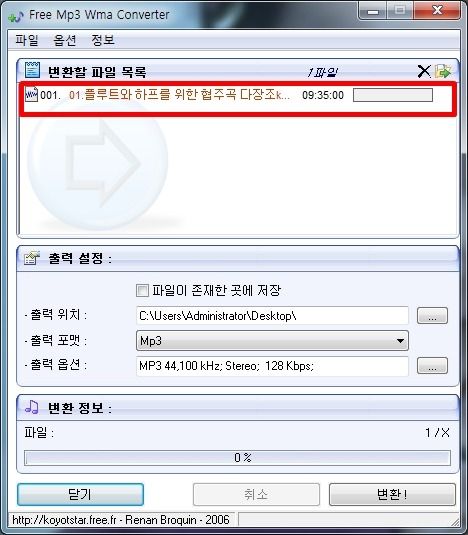Click the 닫기 close button
The image size is (468, 535).
80,494
